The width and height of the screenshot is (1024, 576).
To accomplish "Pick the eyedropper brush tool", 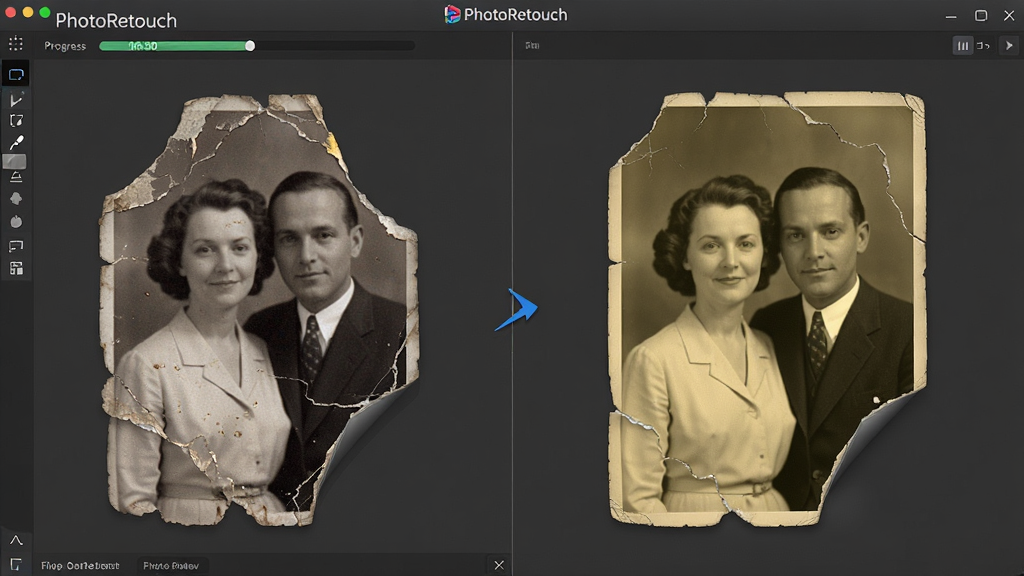I will 16,142.
